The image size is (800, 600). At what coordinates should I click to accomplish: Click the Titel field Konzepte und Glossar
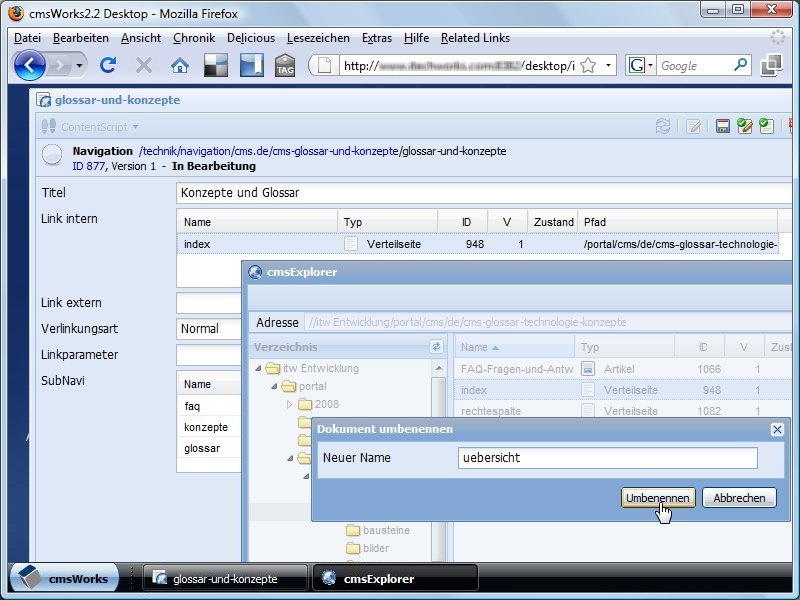pos(484,193)
